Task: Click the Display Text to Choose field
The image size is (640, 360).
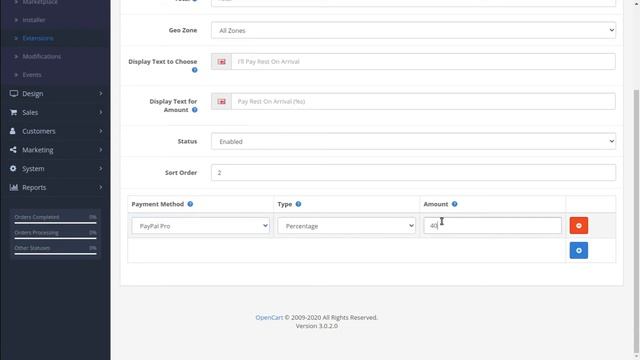Action: point(423,62)
